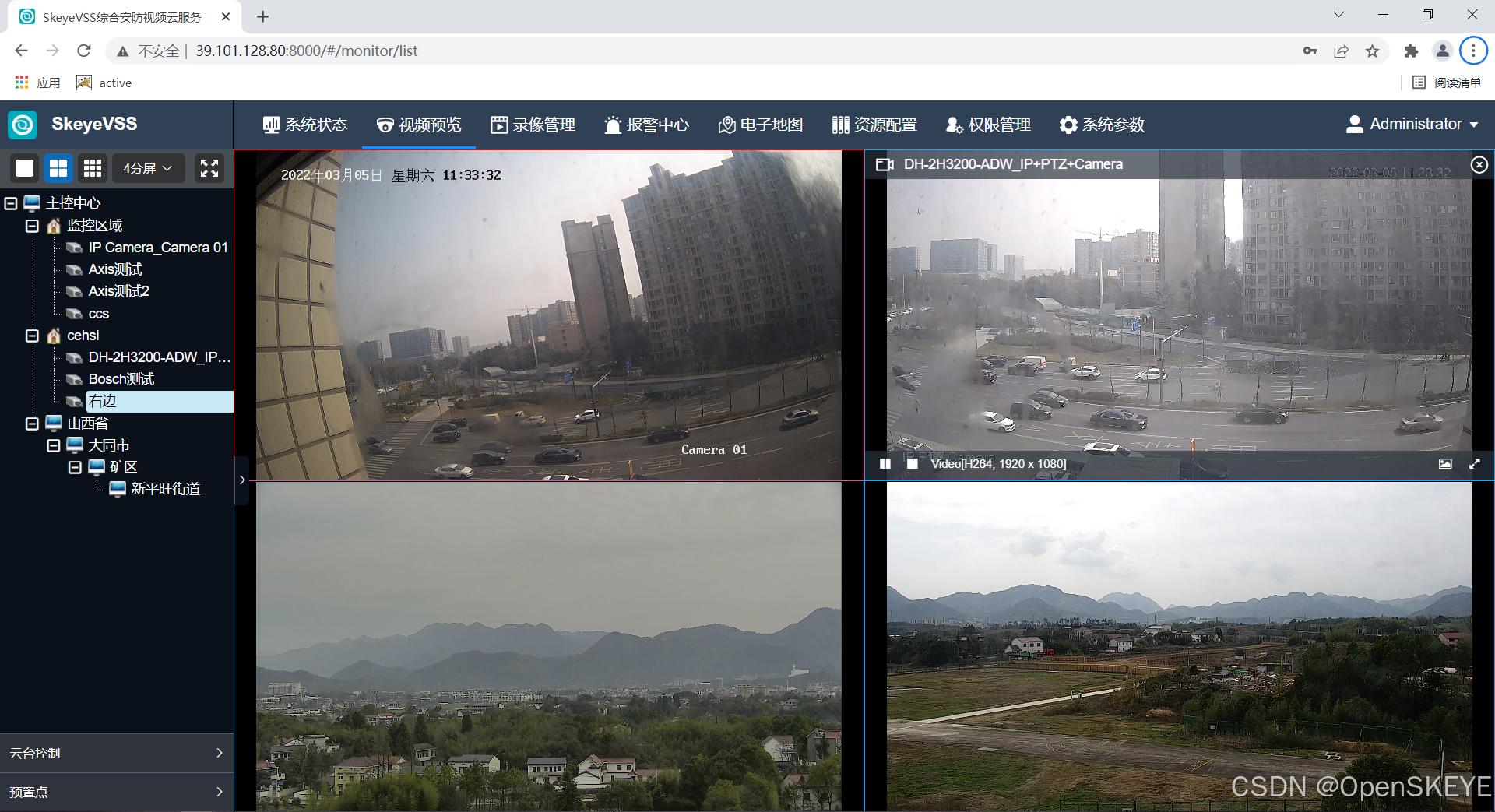Enter fullscreen video wall mode
The width and height of the screenshot is (1495, 812).
click(x=209, y=168)
